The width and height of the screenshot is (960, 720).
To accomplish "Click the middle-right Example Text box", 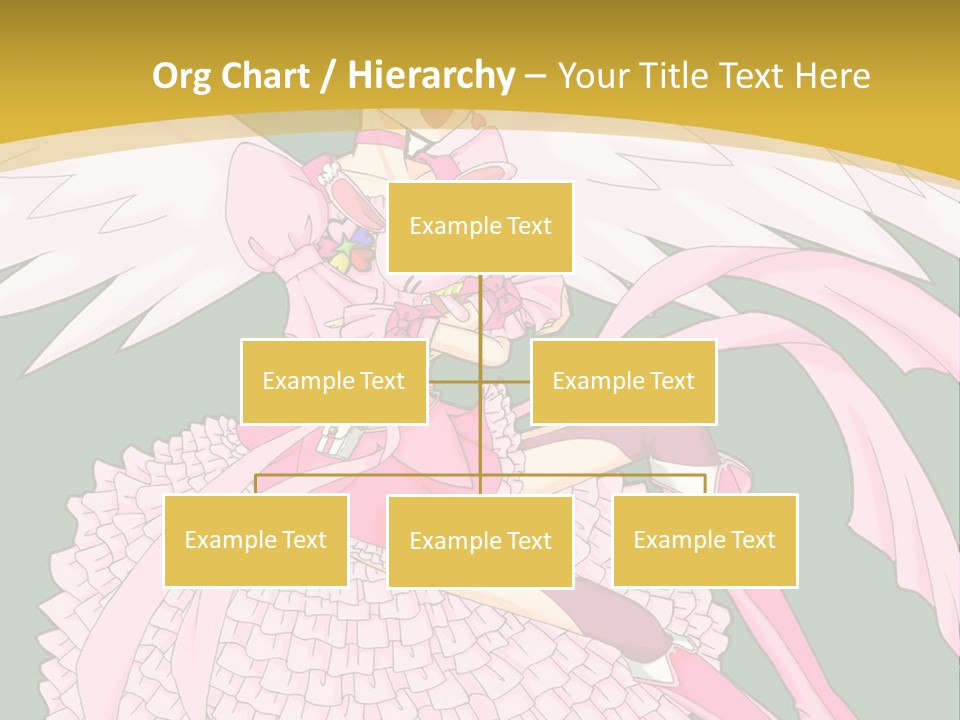I will pyautogui.click(x=623, y=381).
